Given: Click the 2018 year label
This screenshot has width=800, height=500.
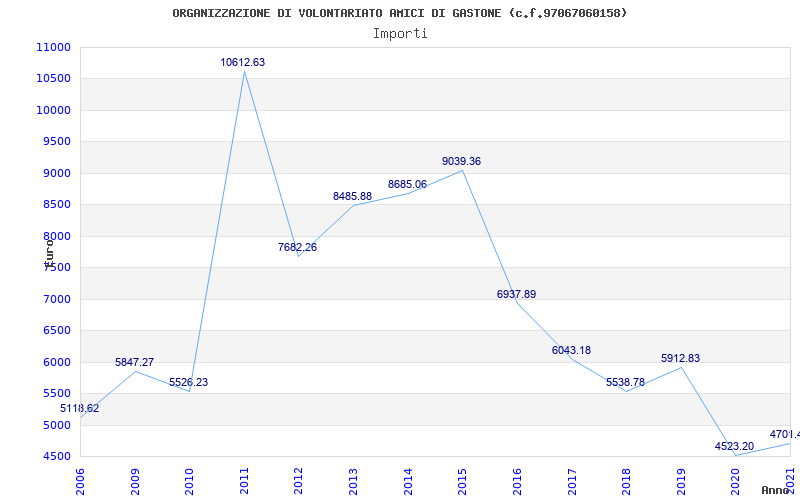Looking at the screenshot, I should [x=627, y=481].
